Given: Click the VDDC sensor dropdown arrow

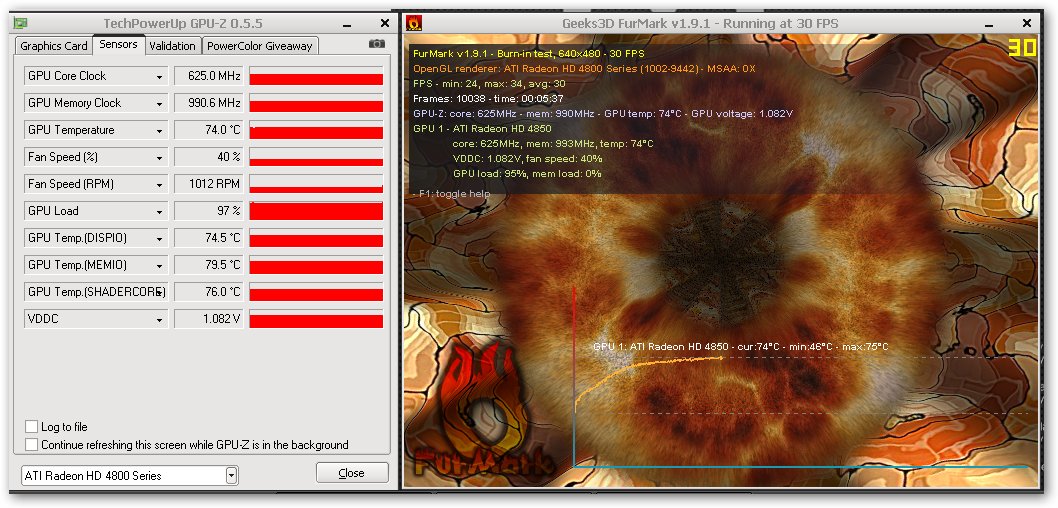Looking at the screenshot, I should tap(159, 320).
